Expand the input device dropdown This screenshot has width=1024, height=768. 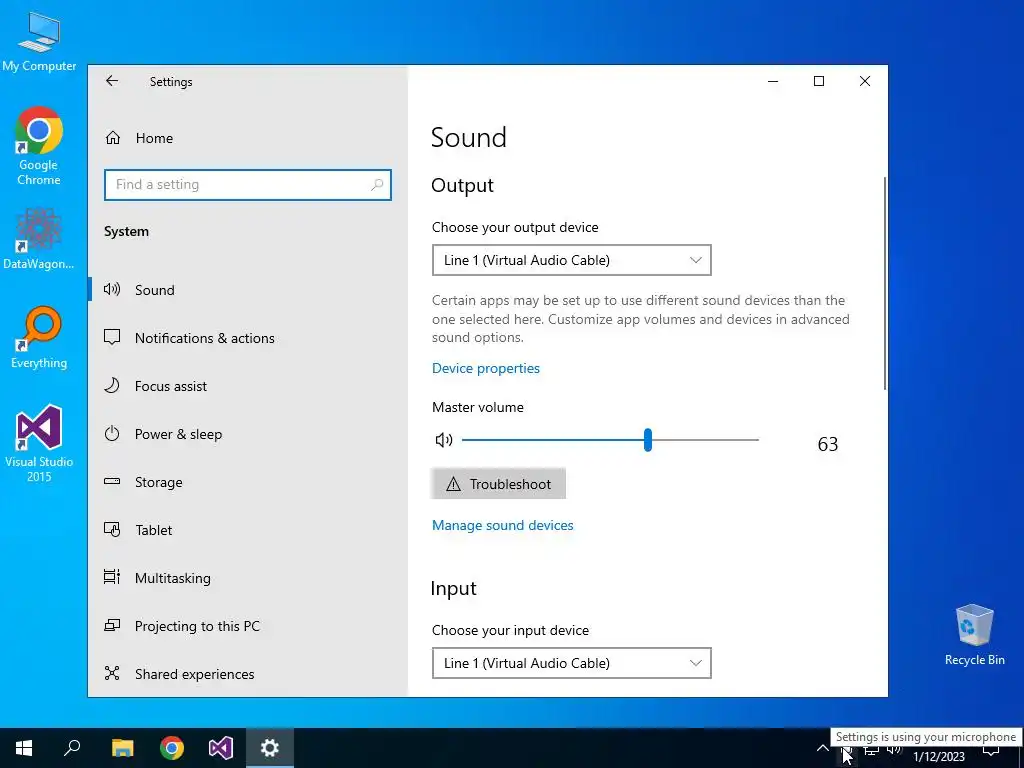tap(571, 663)
